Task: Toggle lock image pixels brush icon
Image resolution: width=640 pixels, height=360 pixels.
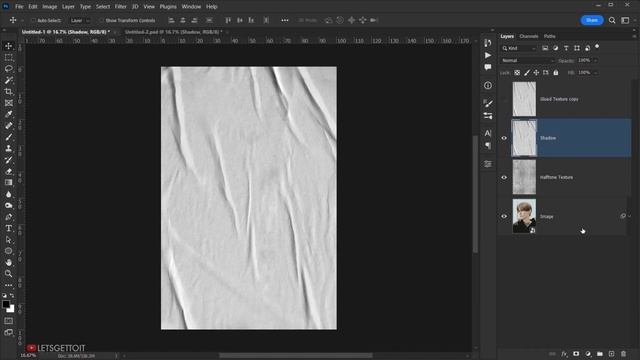Action: click(527, 73)
